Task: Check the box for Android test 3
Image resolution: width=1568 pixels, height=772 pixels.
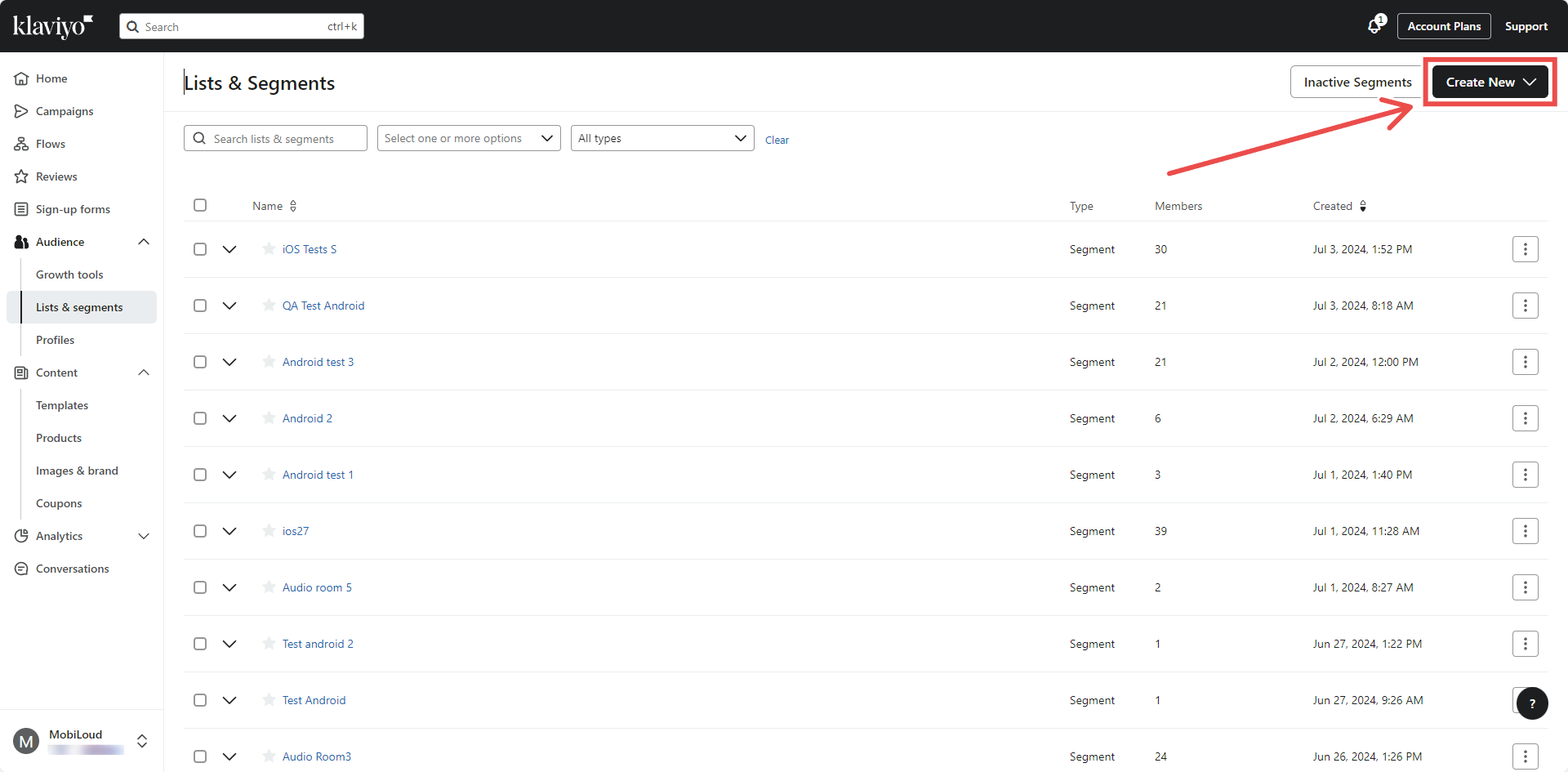Action: [200, 362]
